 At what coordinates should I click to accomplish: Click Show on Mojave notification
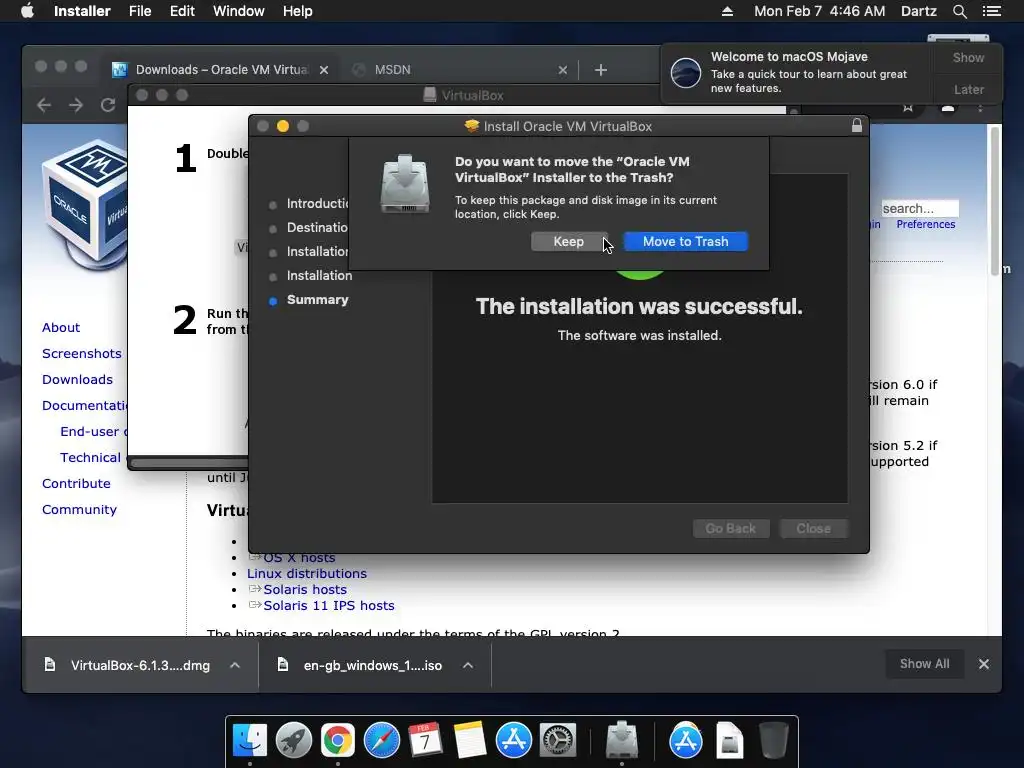(968, 57)
